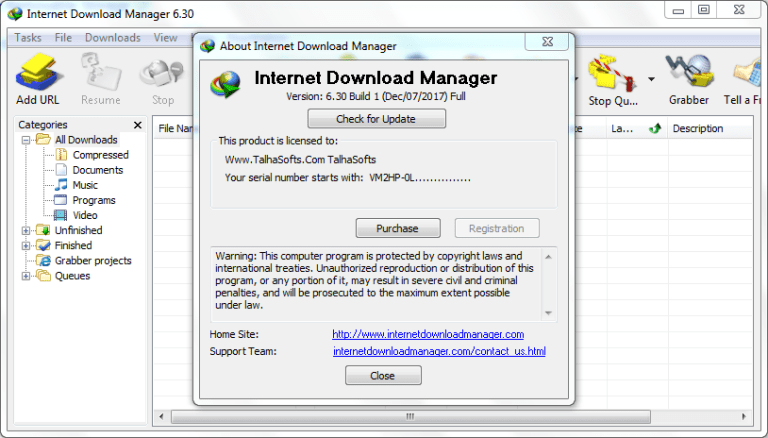The height and width of the screenshot is (438, 768).
Task: Click the Resume toolbar icon
Action: click(101, 73)
